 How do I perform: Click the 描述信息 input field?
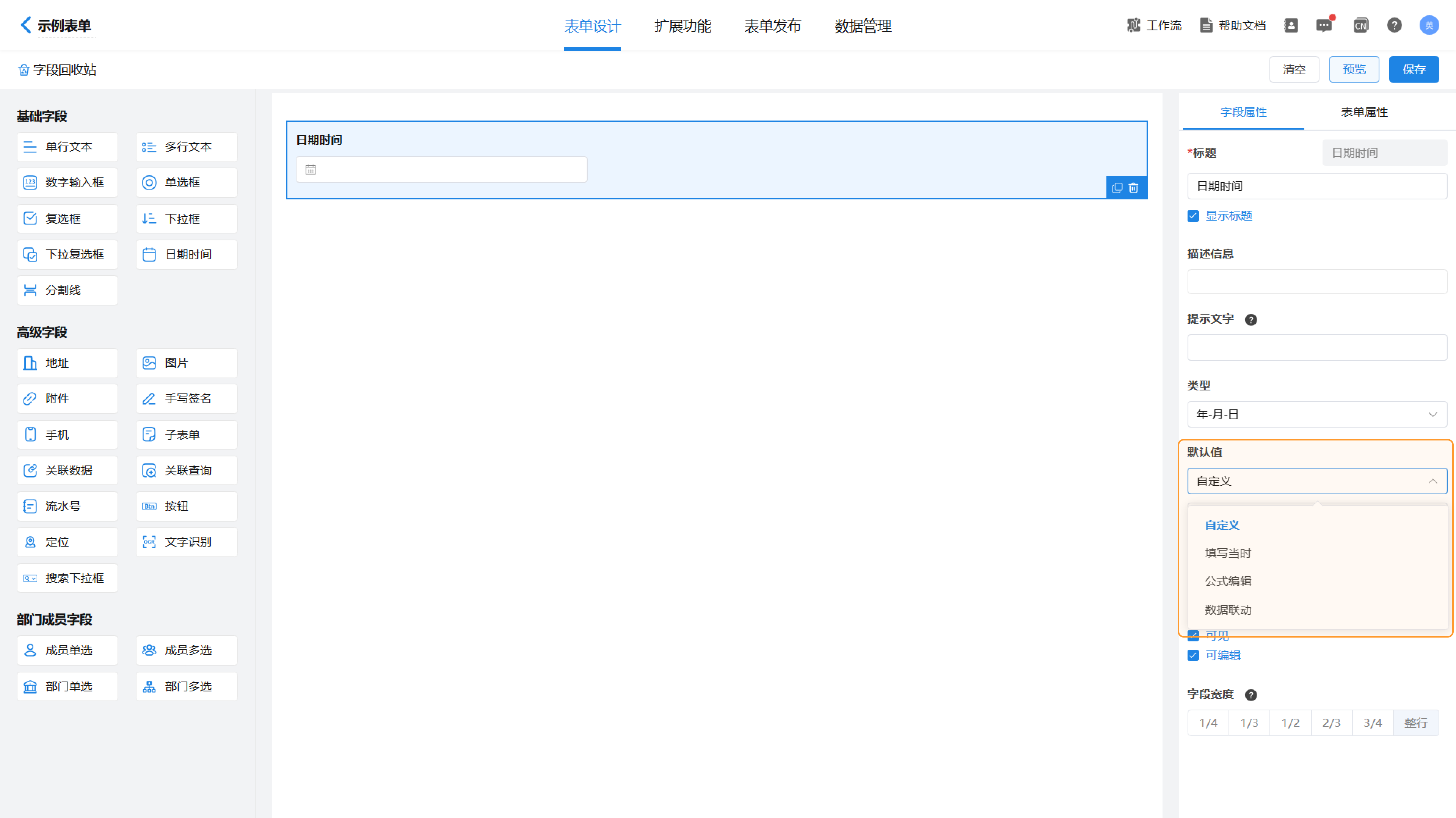click(1317, 281)
